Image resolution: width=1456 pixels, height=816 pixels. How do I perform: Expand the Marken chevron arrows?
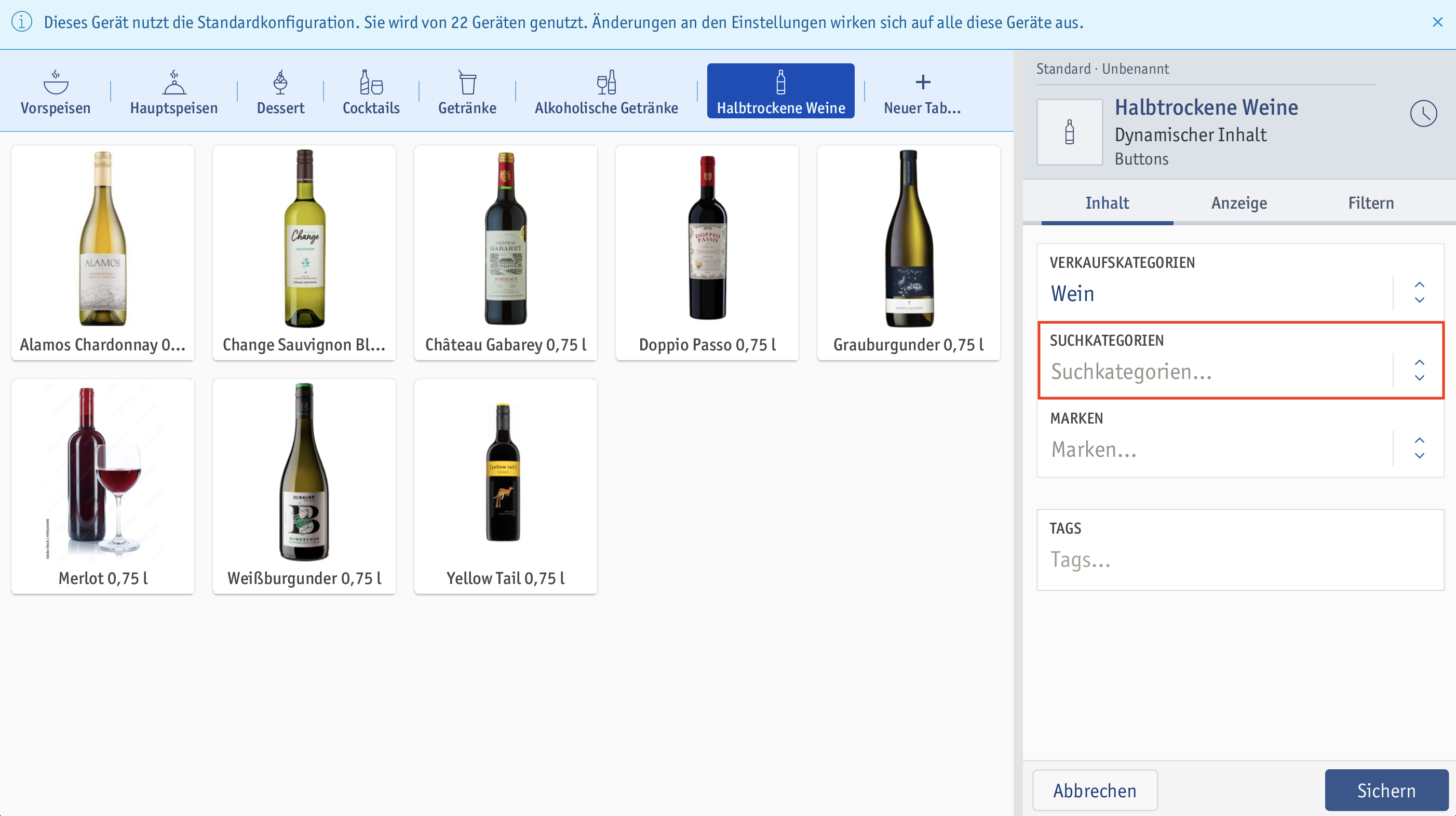coord(1419,448)
